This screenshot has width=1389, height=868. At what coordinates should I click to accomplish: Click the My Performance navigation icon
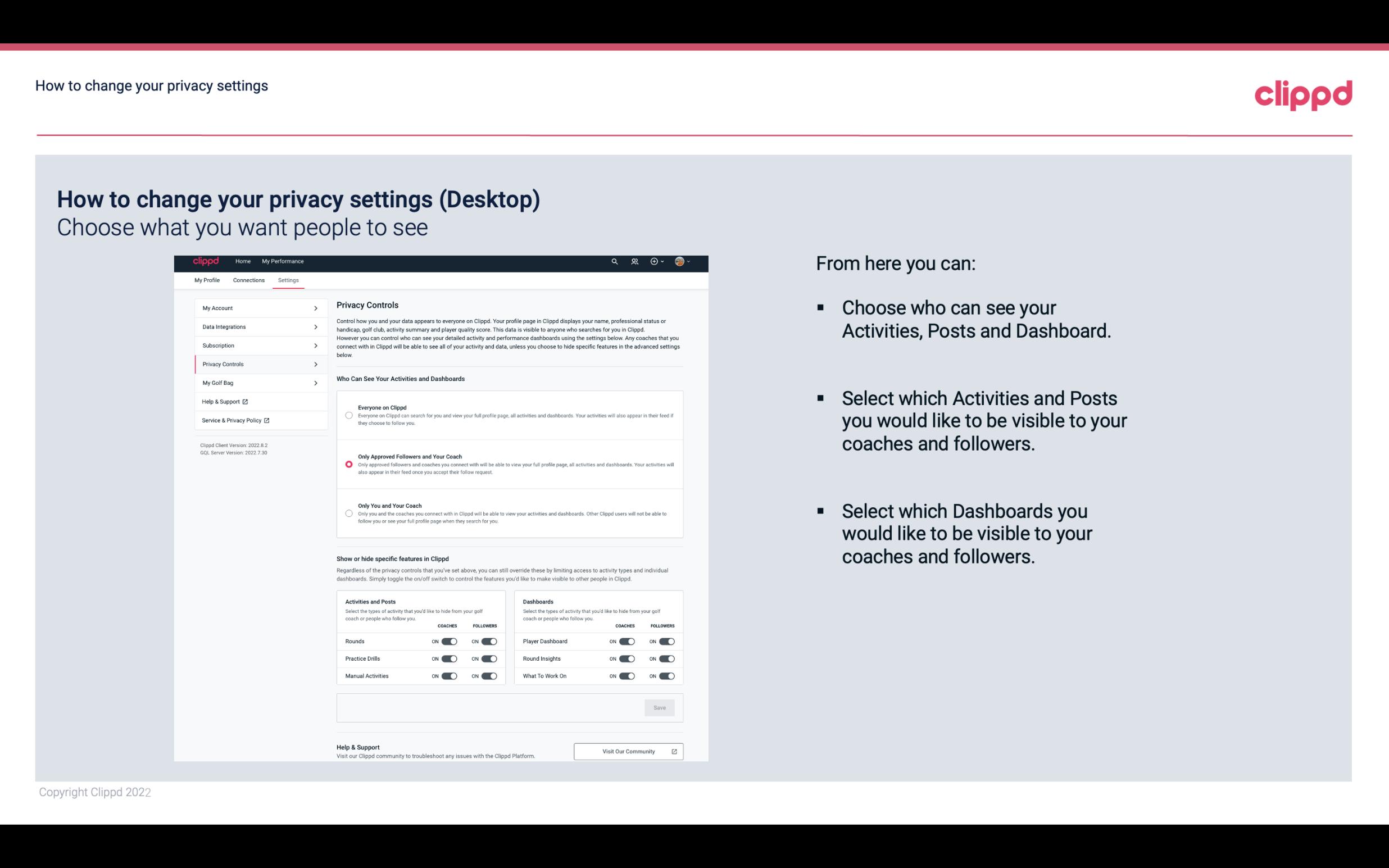click(283, 261)
